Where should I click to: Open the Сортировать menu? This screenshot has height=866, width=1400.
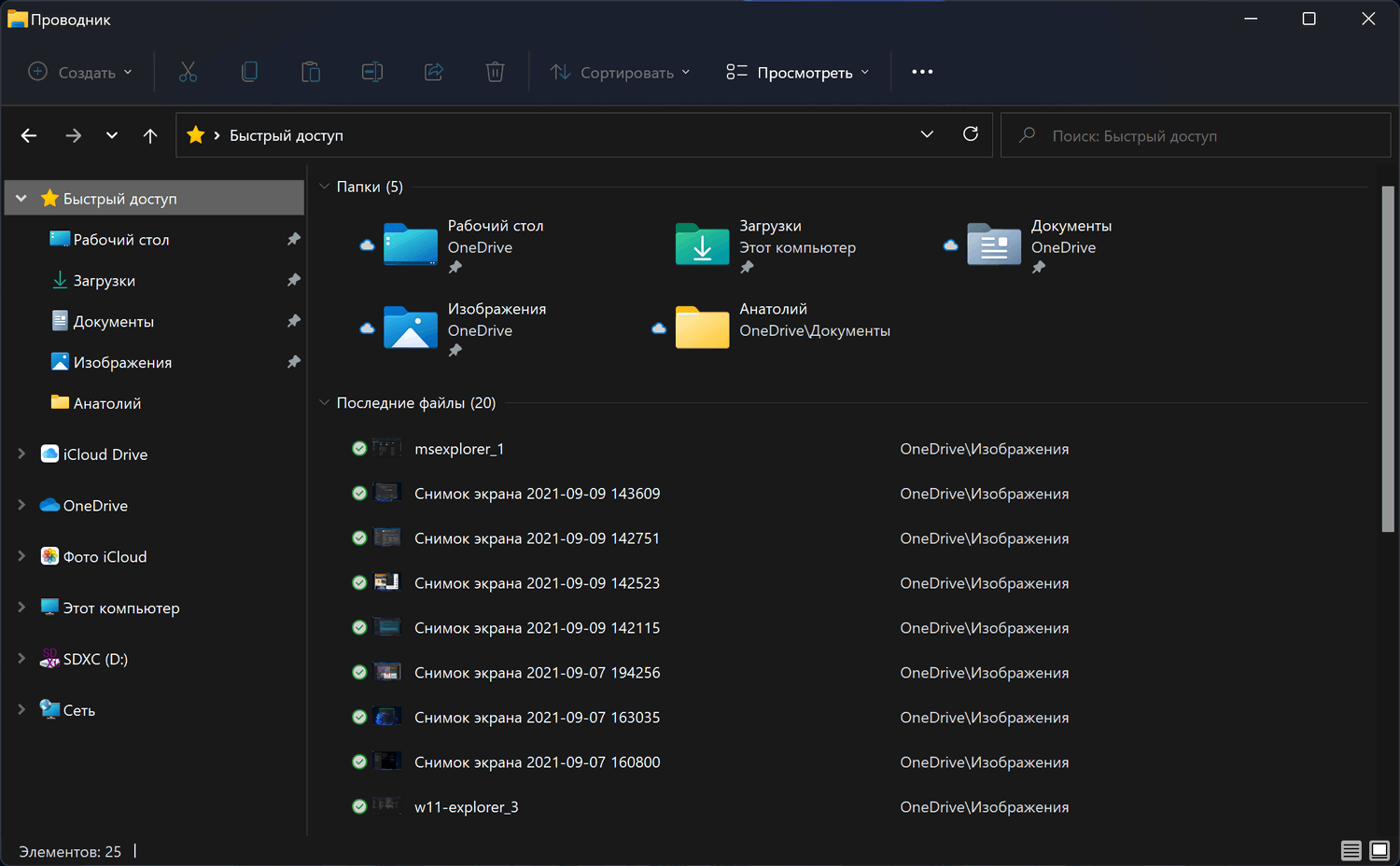[x=621, y=72]
